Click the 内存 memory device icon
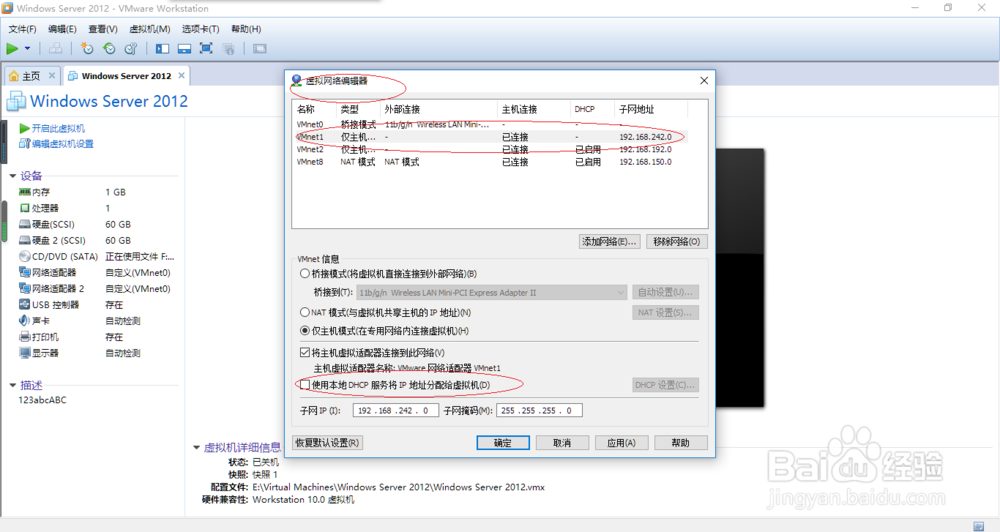The image size is (1000, 532). [x=25, y=192]
